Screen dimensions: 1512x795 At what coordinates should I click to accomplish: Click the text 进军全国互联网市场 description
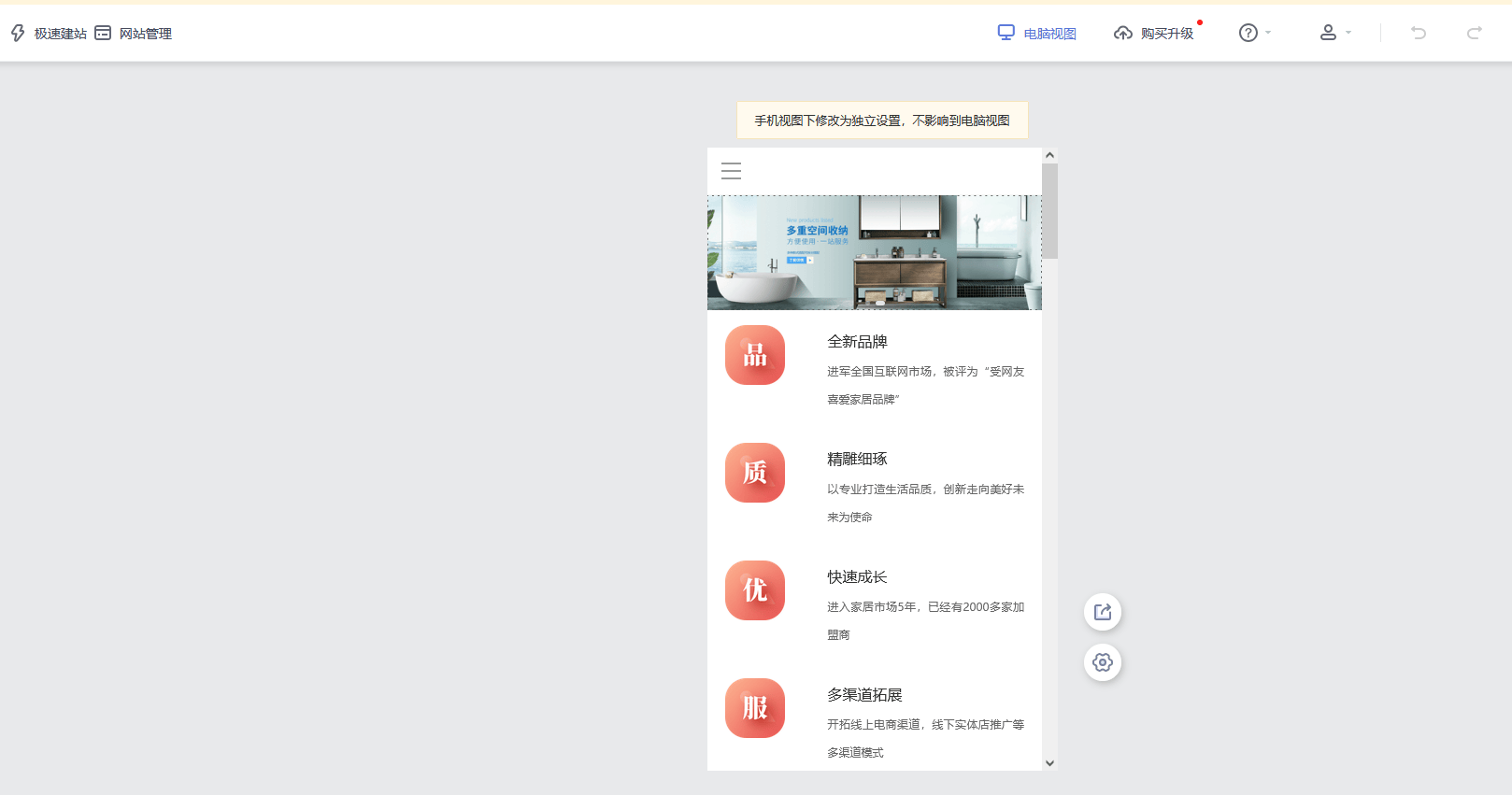click(926, 385)
